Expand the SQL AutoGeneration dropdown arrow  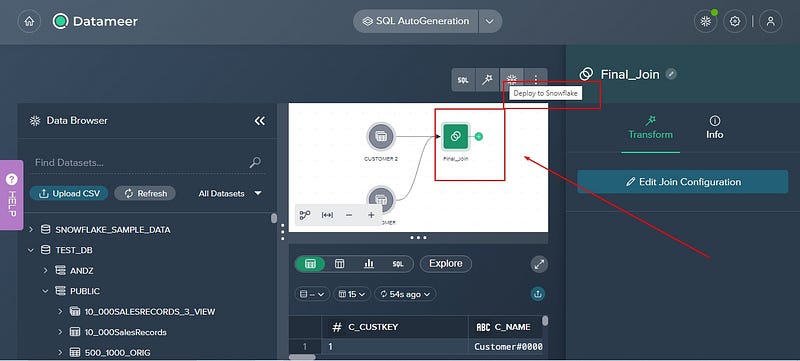pyautogui.click(x=490, y=21)
